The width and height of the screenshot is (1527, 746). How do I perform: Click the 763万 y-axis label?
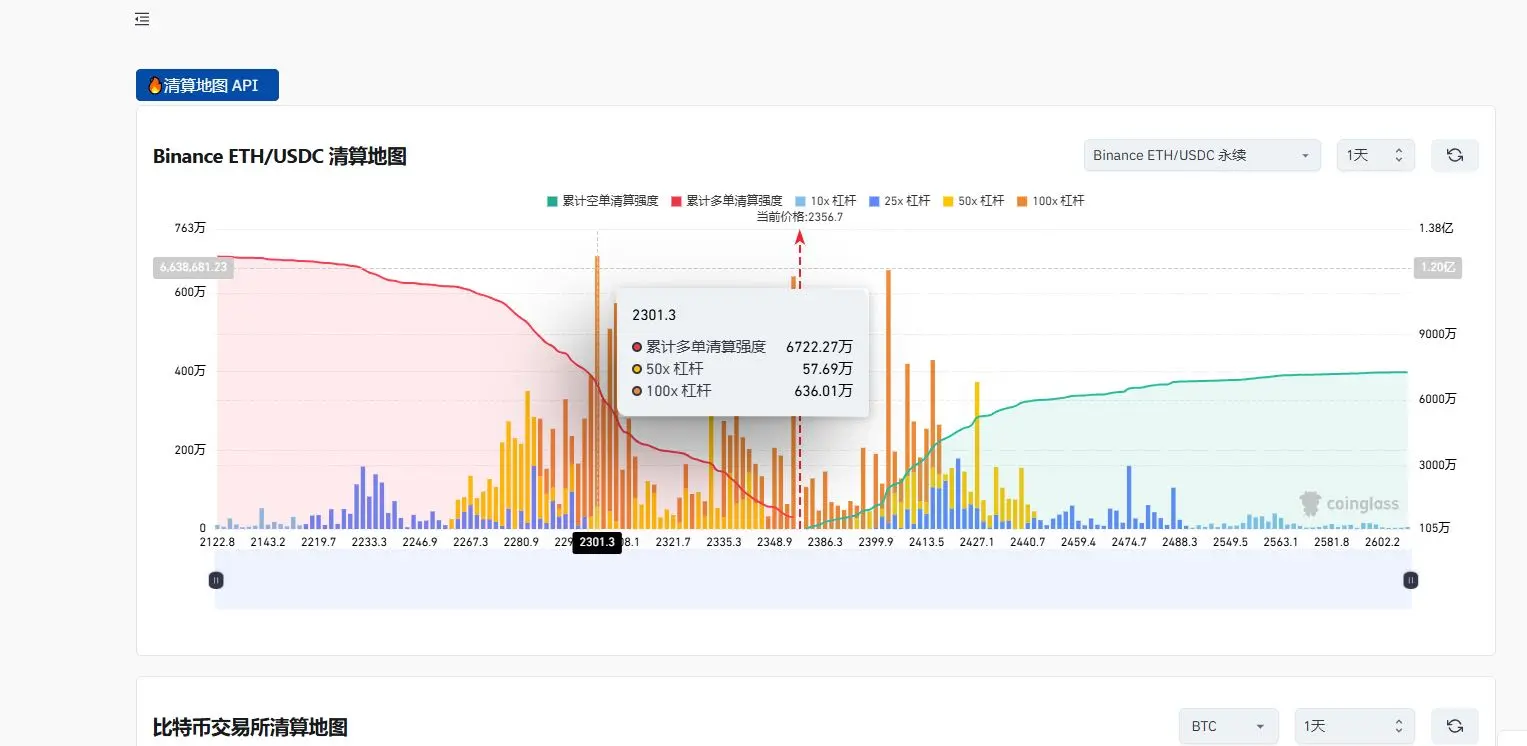[x=190, y=228]
